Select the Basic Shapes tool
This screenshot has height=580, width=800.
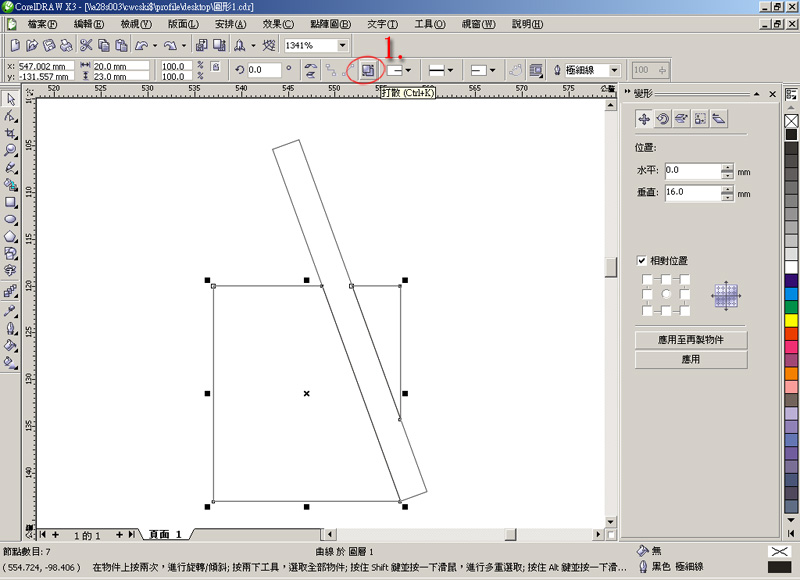click(10, 254)
